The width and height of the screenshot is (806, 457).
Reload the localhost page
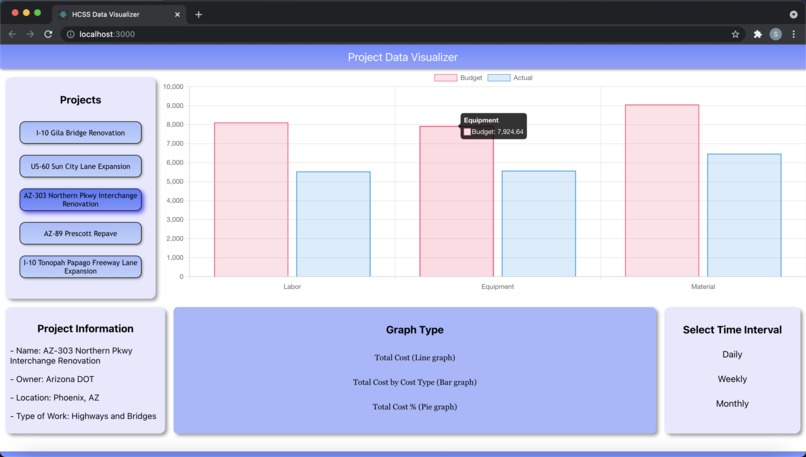(x=48, y=34)
